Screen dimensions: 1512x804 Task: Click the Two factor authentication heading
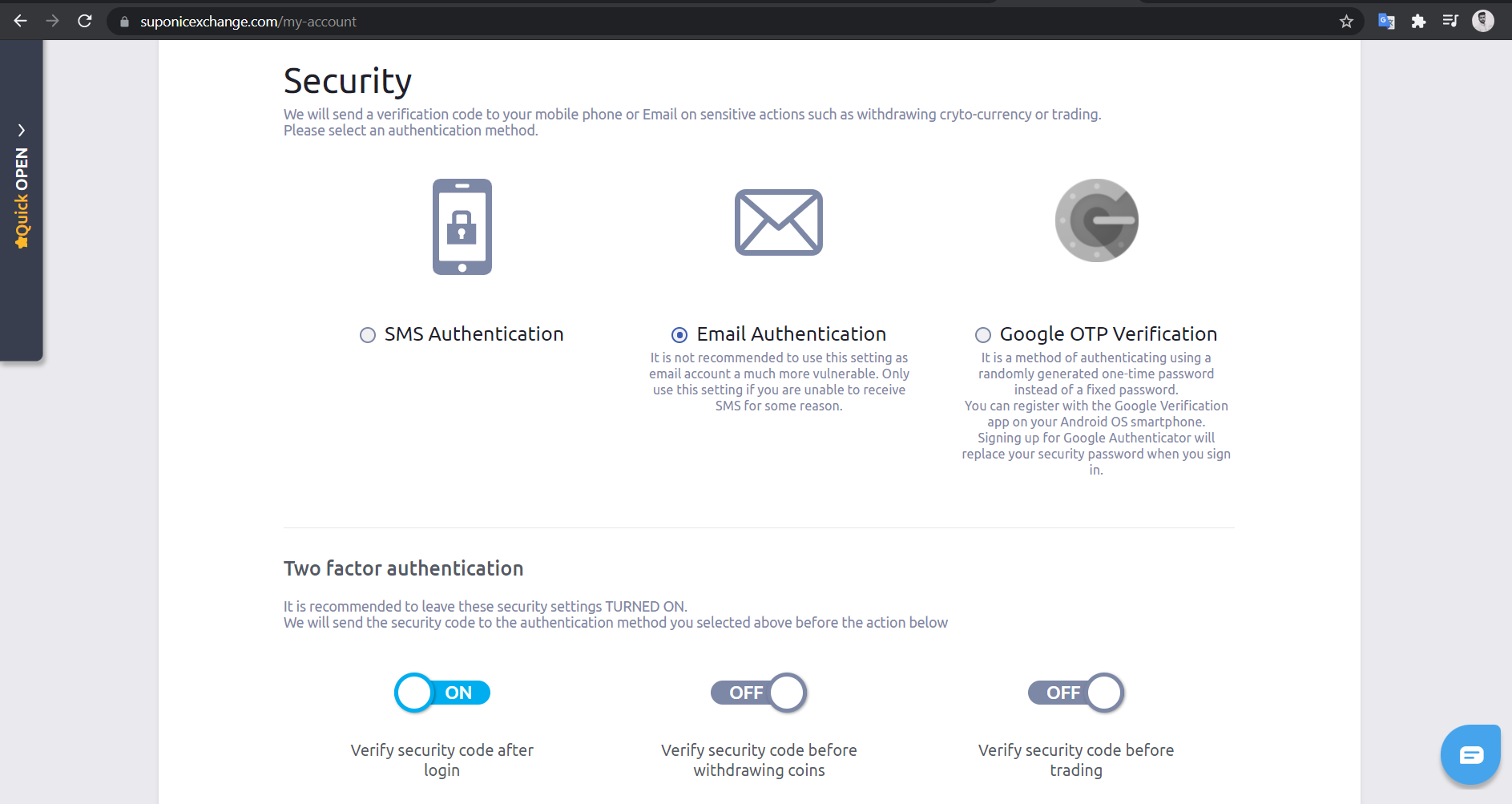pyautogui.click(x=403, y=568)
